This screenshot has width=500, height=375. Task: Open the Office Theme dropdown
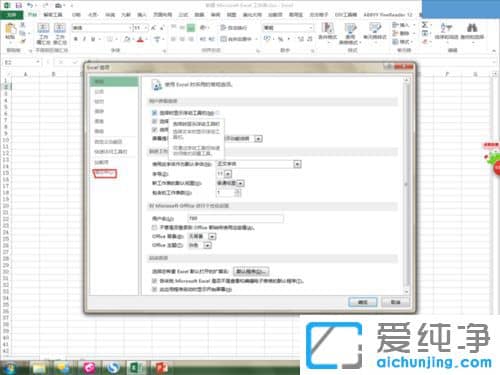pos(207,245)
